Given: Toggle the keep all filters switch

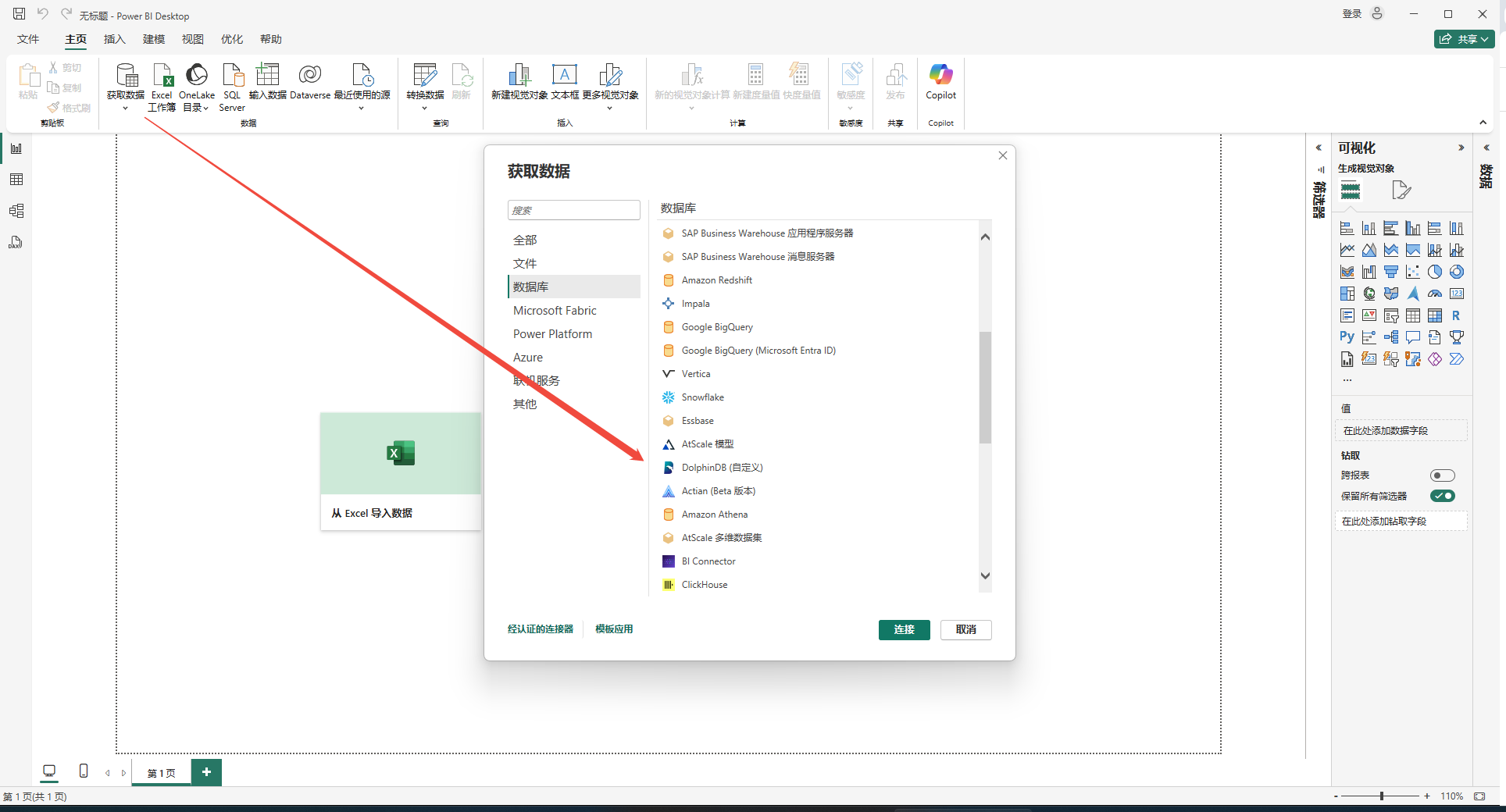Looking at the screenshot, I should [x=1442, y=496].
